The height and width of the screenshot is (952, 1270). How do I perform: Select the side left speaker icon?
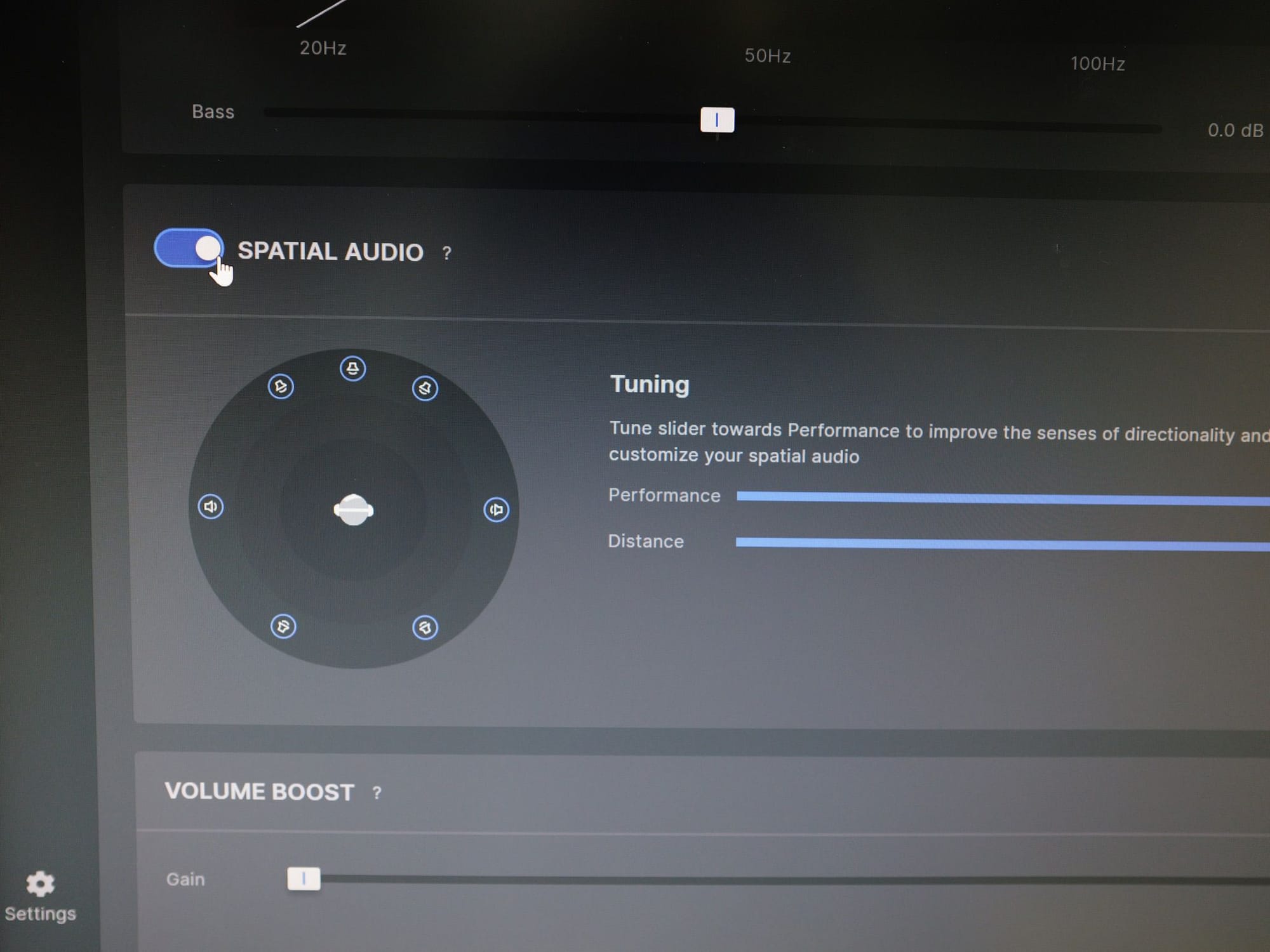[x=210, y=506]
